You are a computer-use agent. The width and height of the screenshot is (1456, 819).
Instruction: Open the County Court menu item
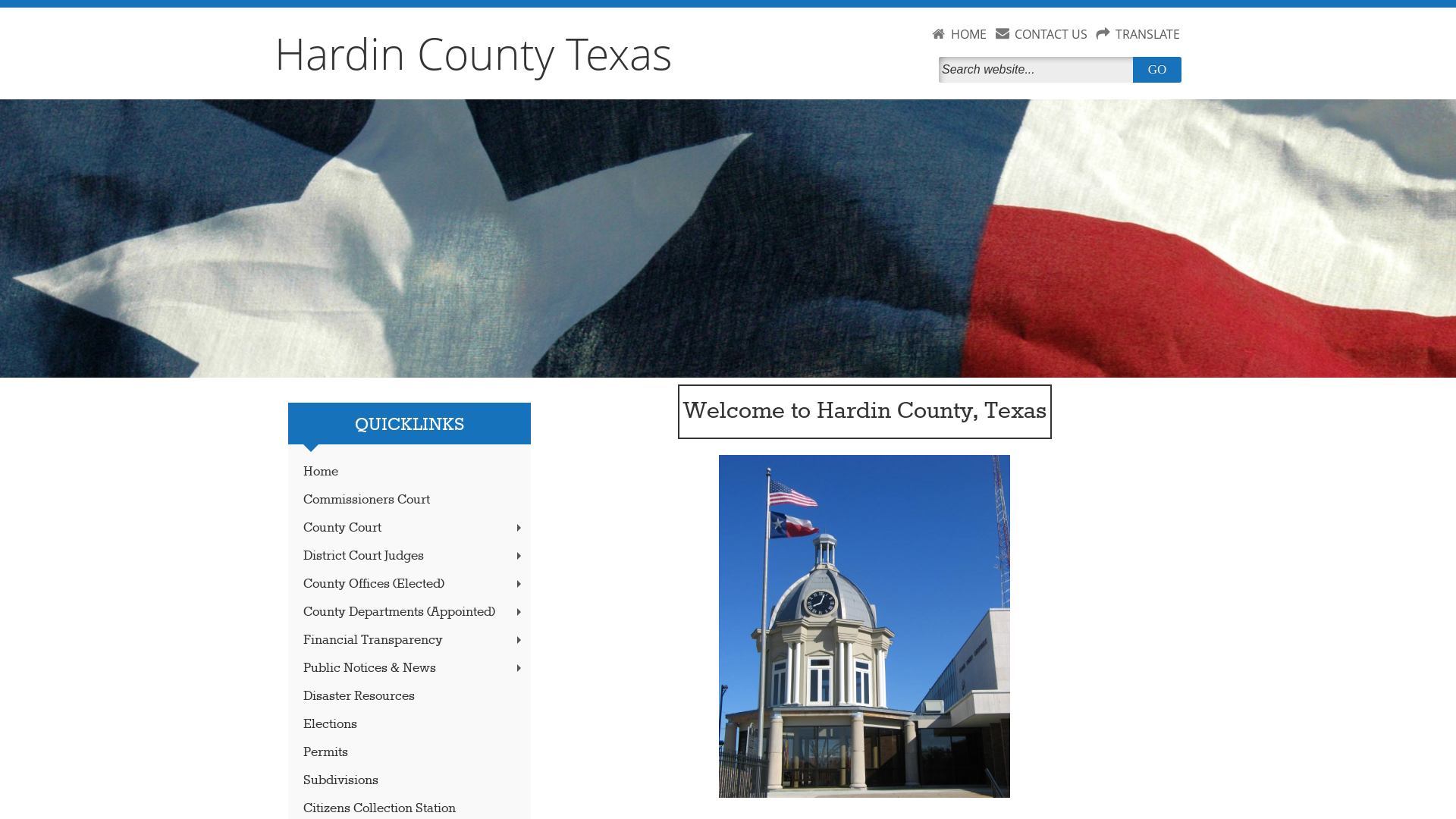[342, 528]
